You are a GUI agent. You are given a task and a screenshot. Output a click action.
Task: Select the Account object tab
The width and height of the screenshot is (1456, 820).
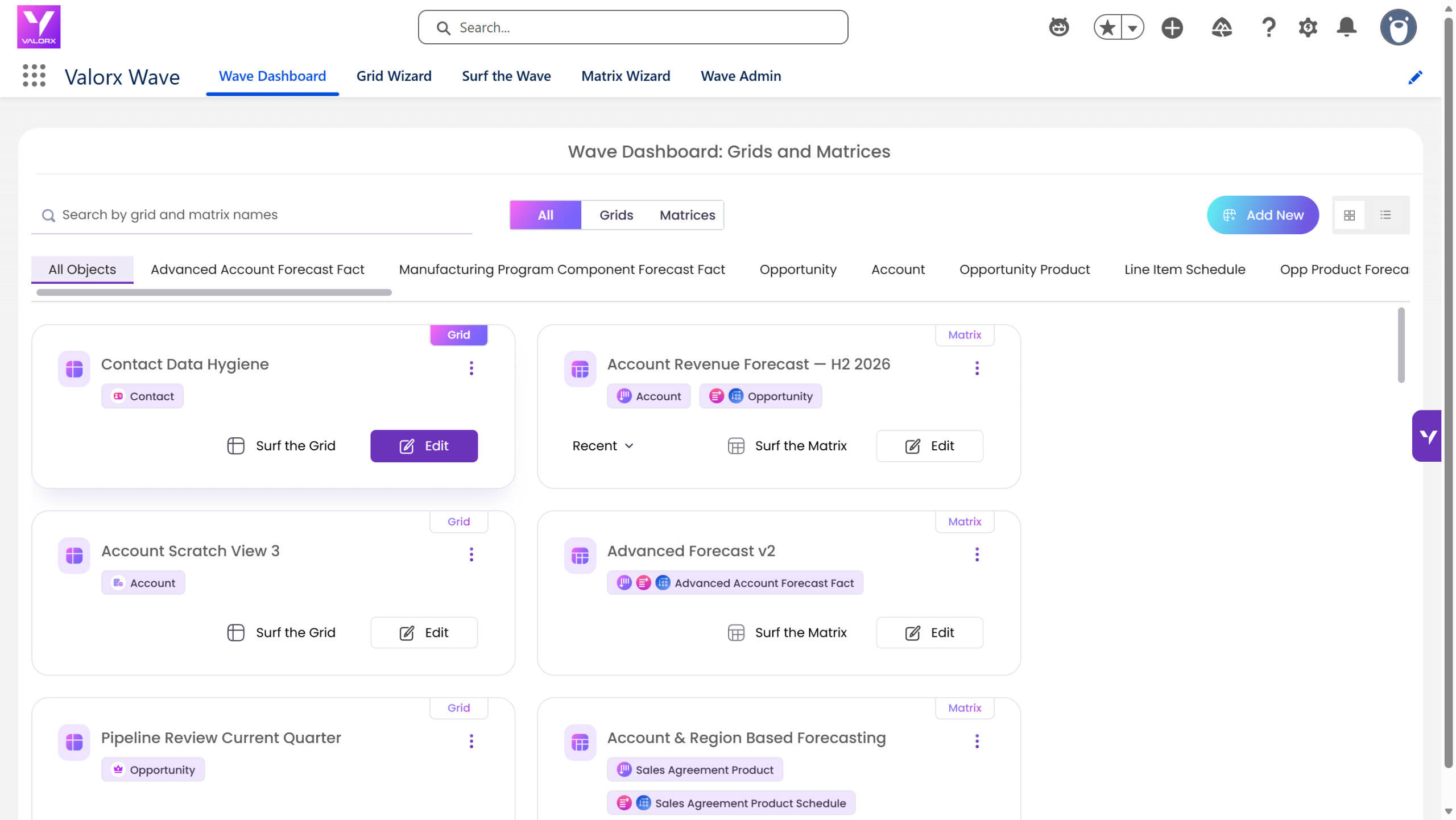point(897,270)
